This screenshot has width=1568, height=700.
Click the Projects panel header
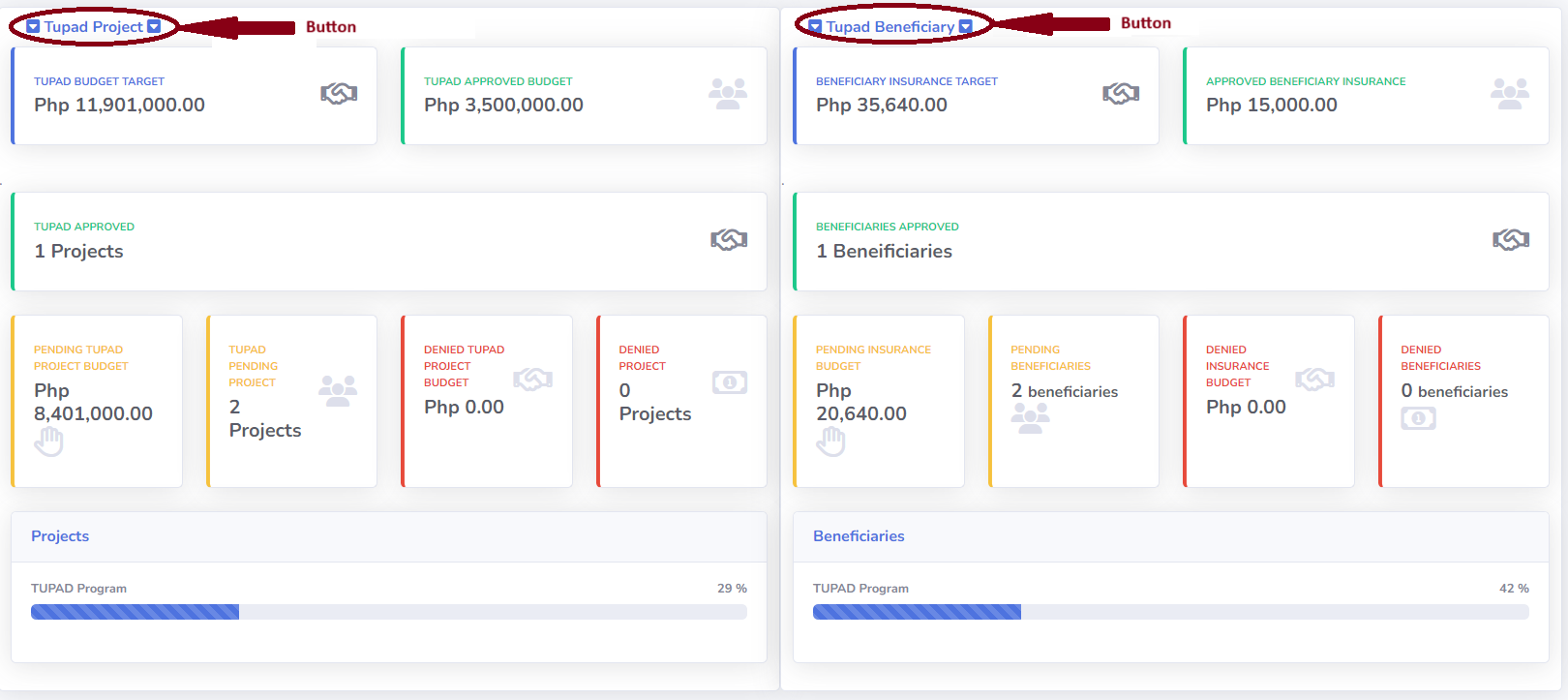click(389, 536)
